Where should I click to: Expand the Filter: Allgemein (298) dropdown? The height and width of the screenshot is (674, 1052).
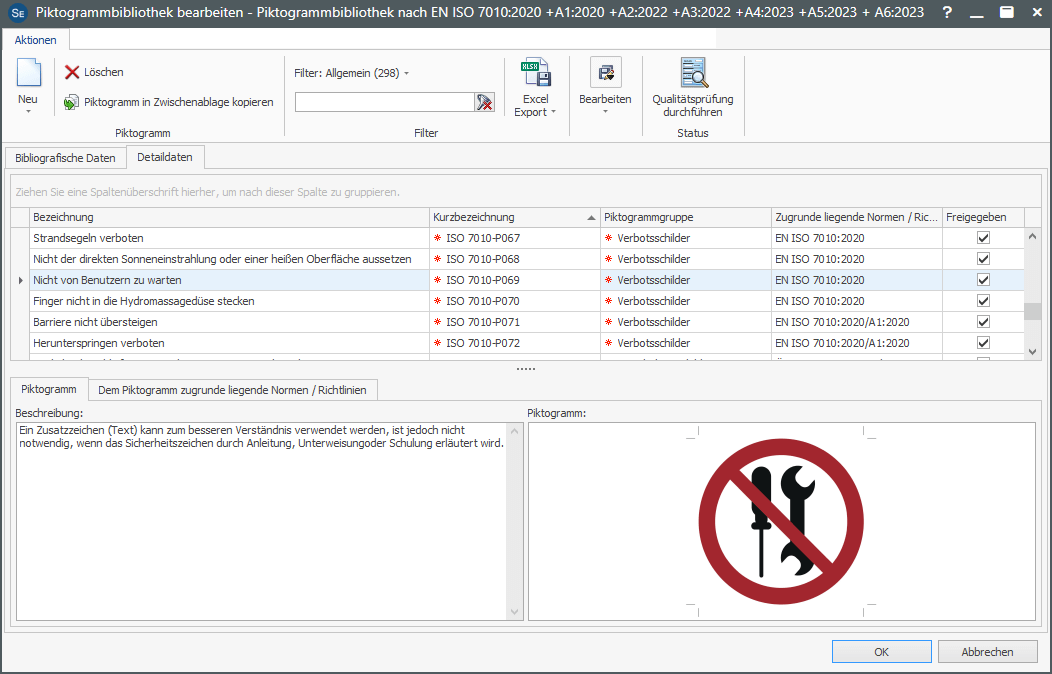tap(407, 73)
